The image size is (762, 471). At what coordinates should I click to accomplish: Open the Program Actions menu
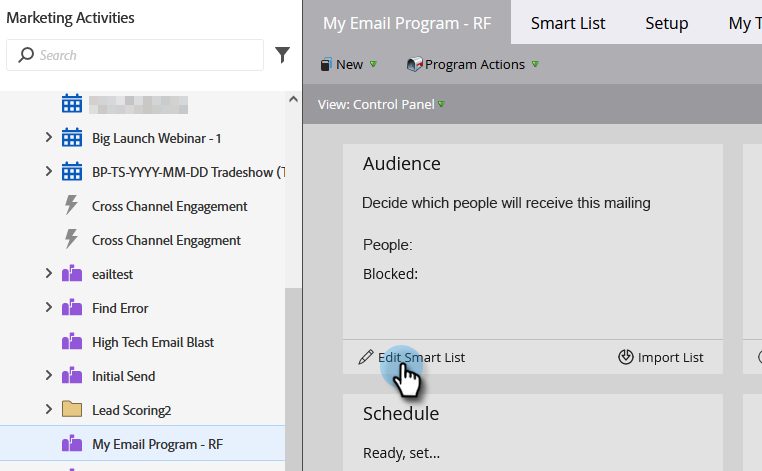point(472,65)
